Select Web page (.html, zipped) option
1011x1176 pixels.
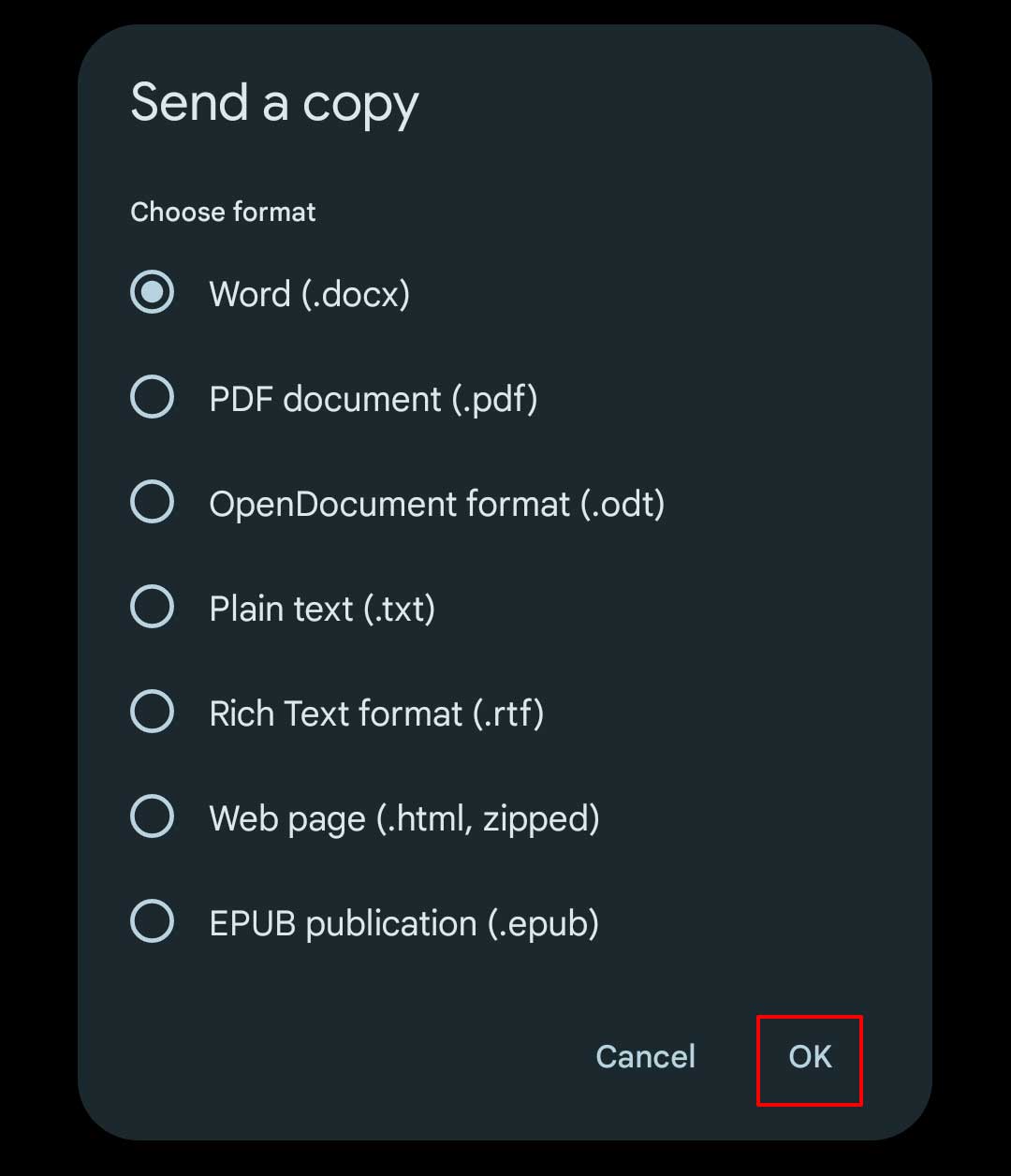(151, 816)
